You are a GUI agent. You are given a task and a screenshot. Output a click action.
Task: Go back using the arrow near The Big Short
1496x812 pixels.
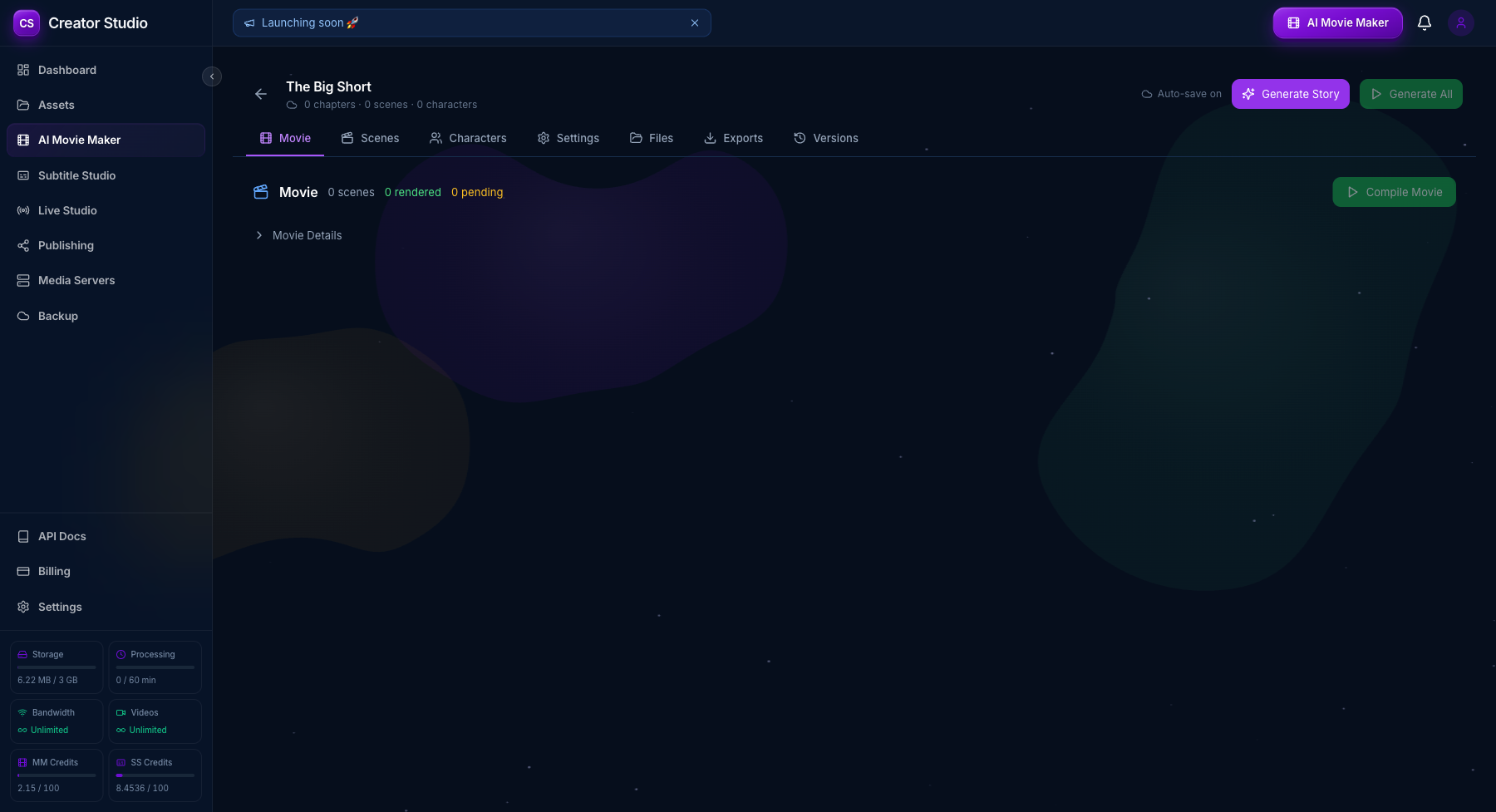tap(260, 94)
